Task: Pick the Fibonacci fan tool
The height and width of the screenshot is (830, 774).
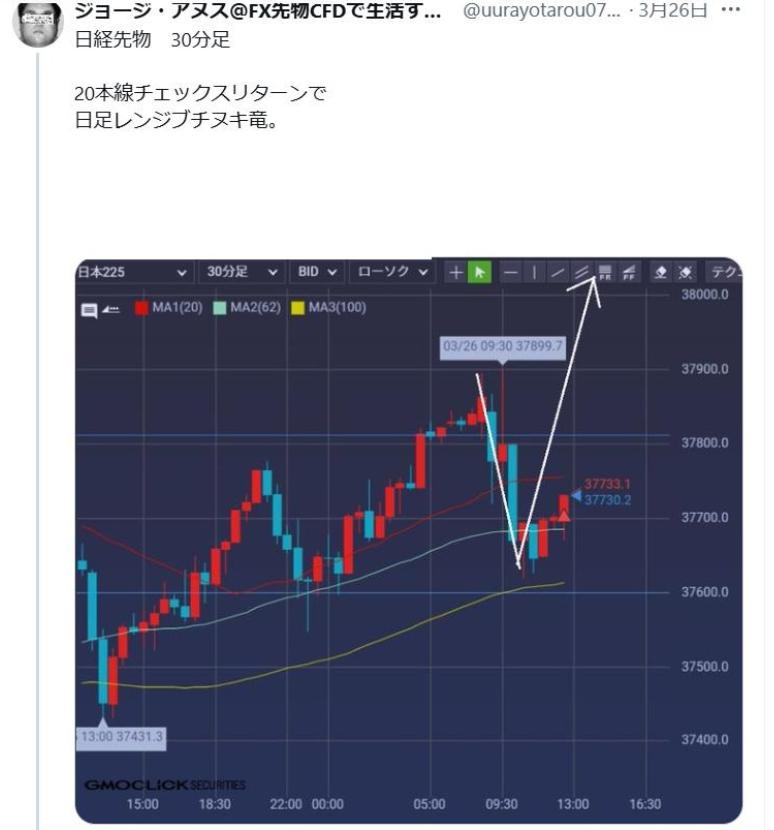Action: 629,272
